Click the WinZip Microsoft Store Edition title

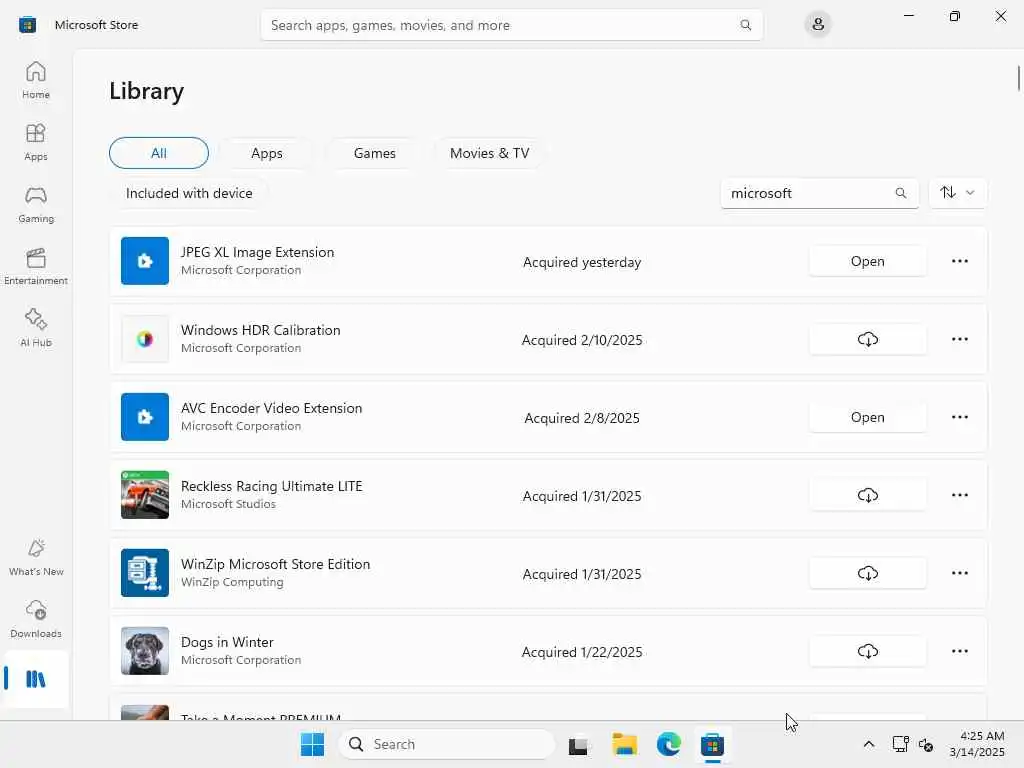tap(276, 564)
